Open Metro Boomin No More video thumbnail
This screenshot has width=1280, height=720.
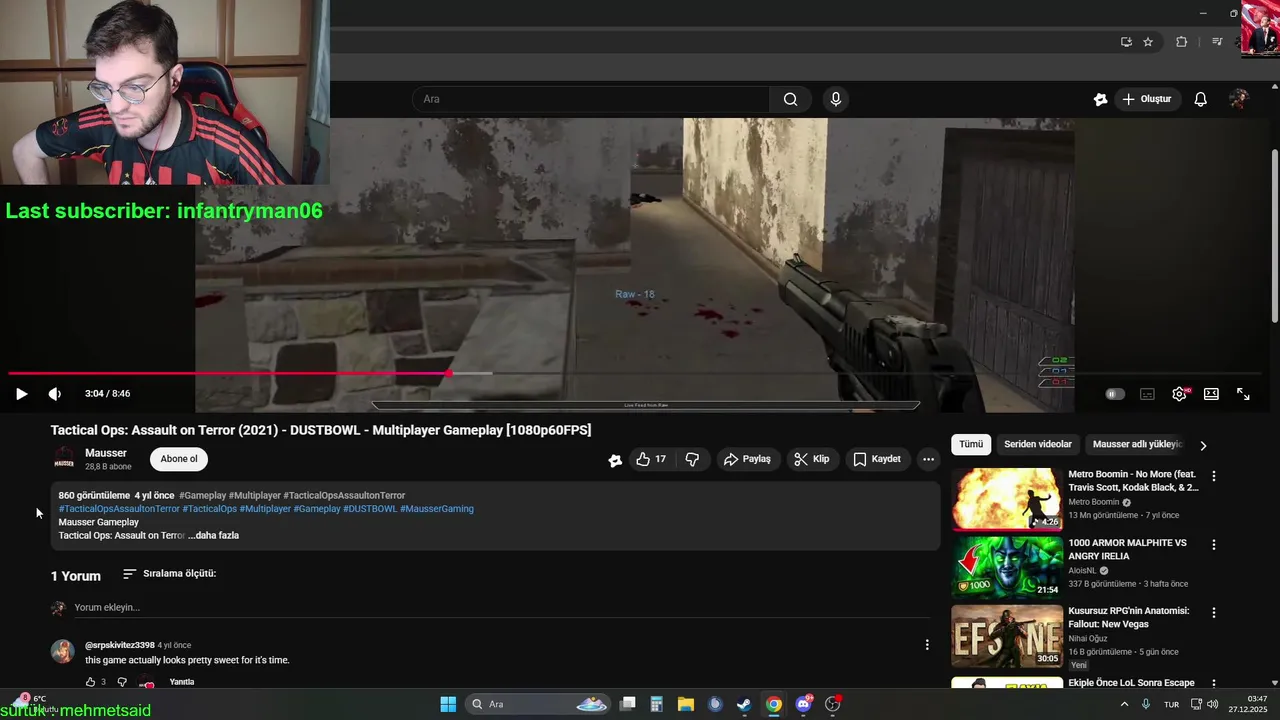coord(1007,499)
